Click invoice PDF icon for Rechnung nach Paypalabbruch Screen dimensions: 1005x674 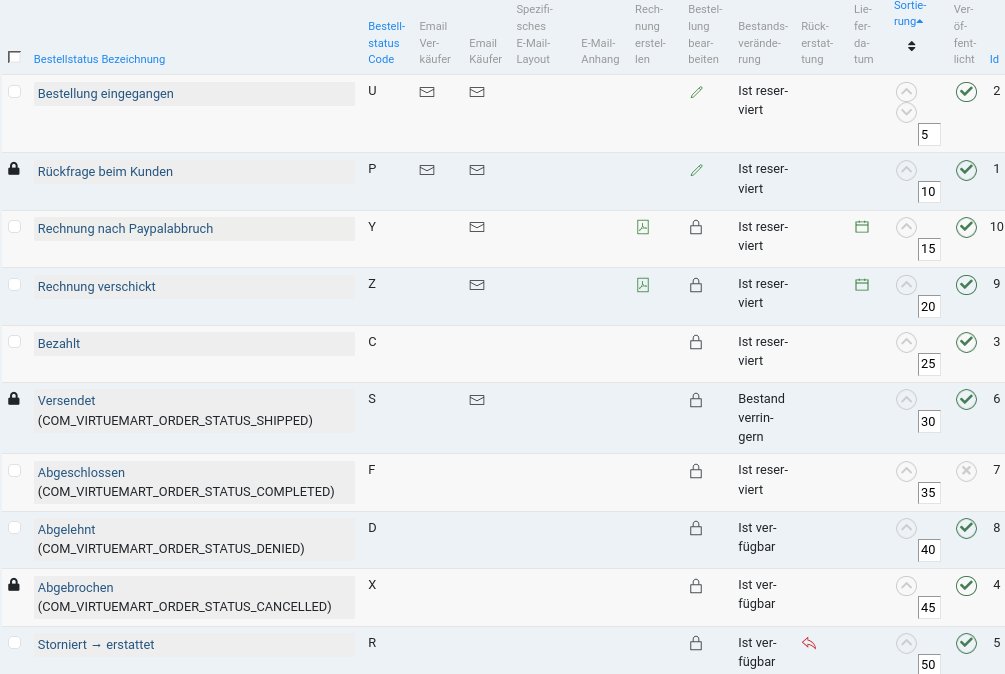pyautogui.click(x=643, y=227)
